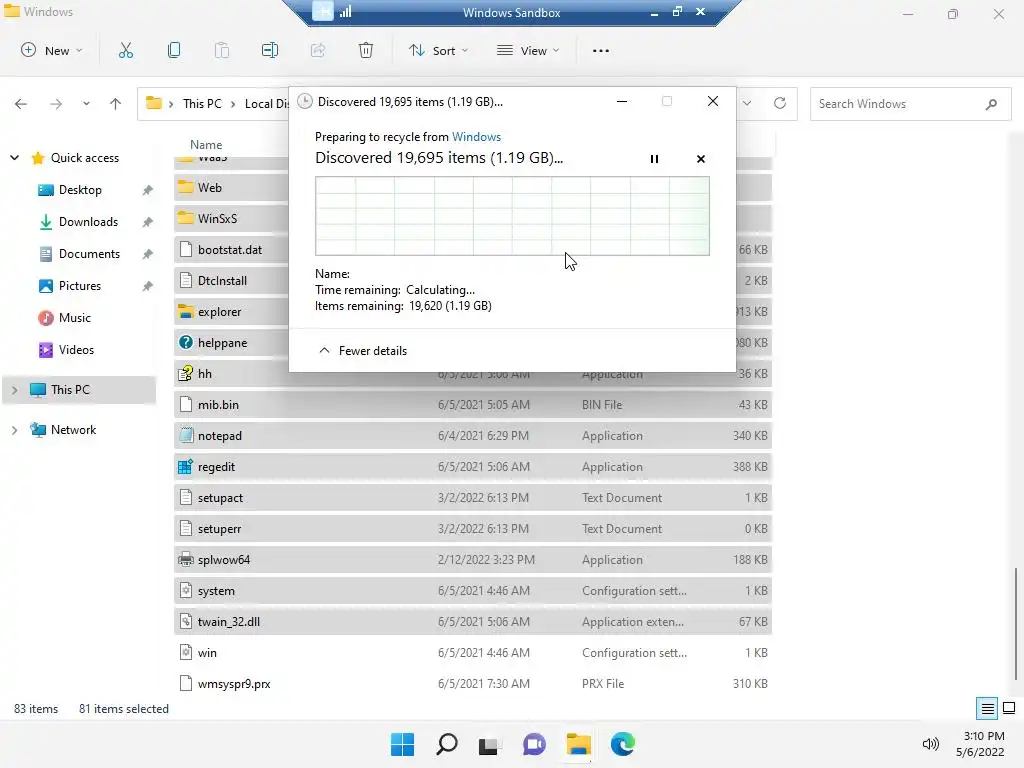Click the hh application icon
Viewport: 1024px width, 768px height.
point(185,374)
